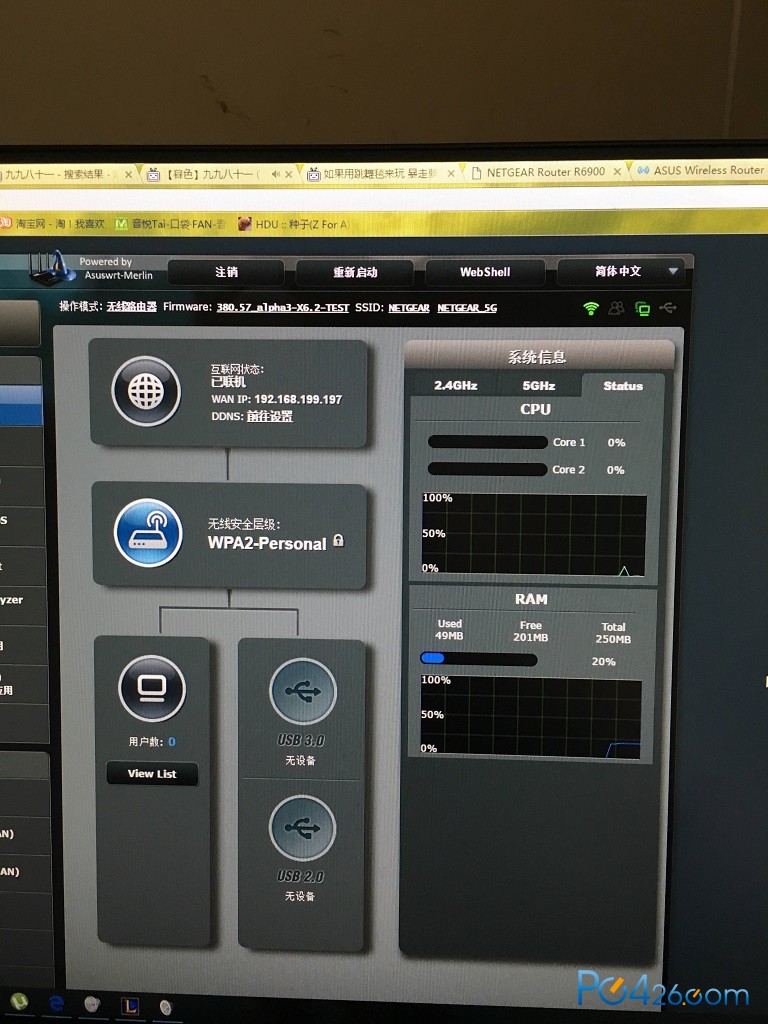The width and height of the screenshot is (768, 1024).
Task: Close the 如果用跳舞毯来玩 browser tab
Action: 451,174
